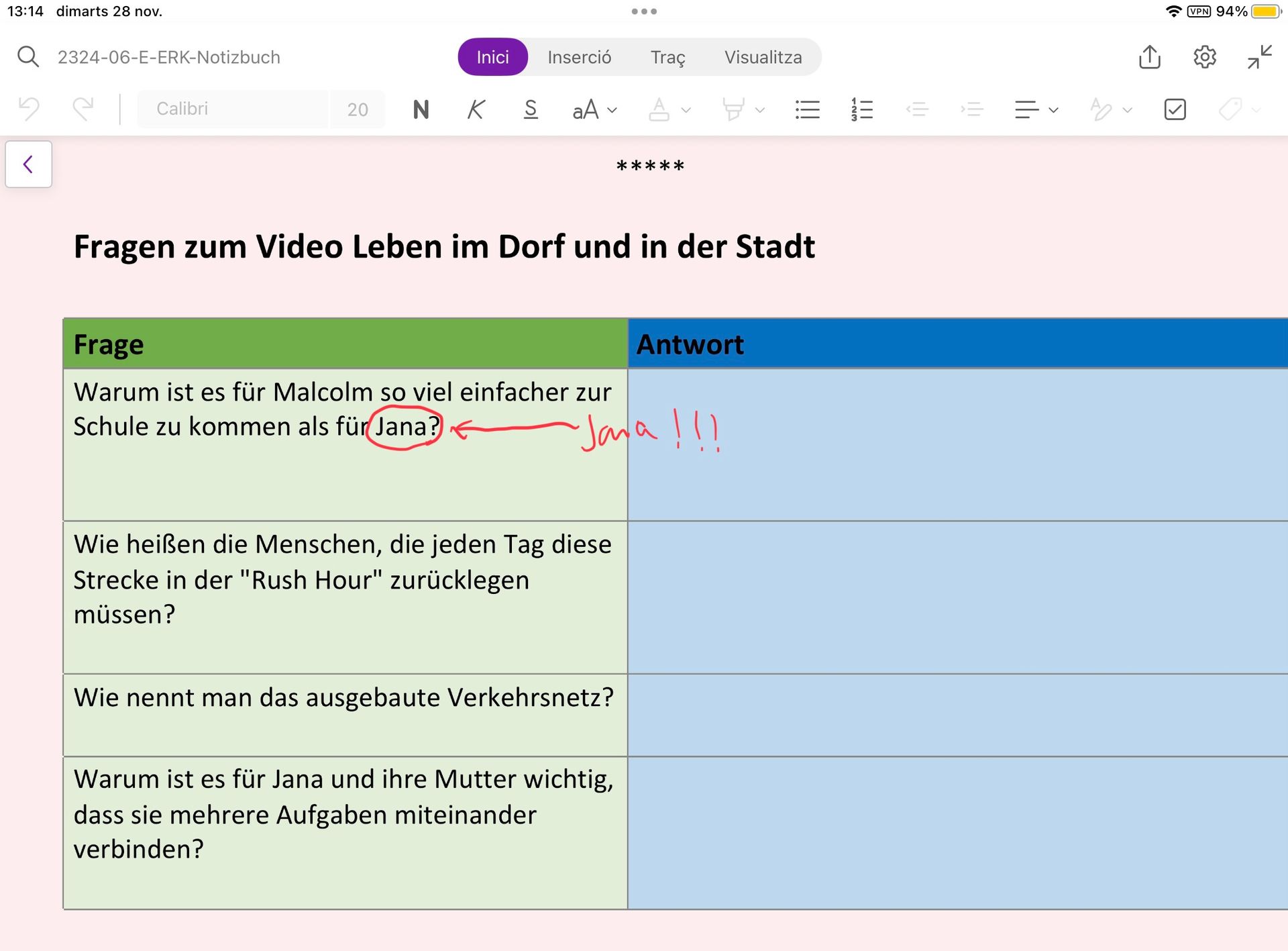1288x951 pixels.
Task: Click the search magnifier icon
Action: (x=28, y=57)
